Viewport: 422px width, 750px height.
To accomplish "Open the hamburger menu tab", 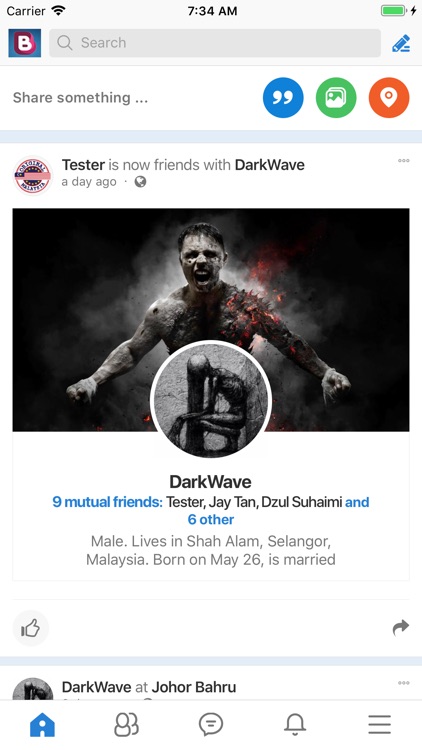I will (379, 725).
